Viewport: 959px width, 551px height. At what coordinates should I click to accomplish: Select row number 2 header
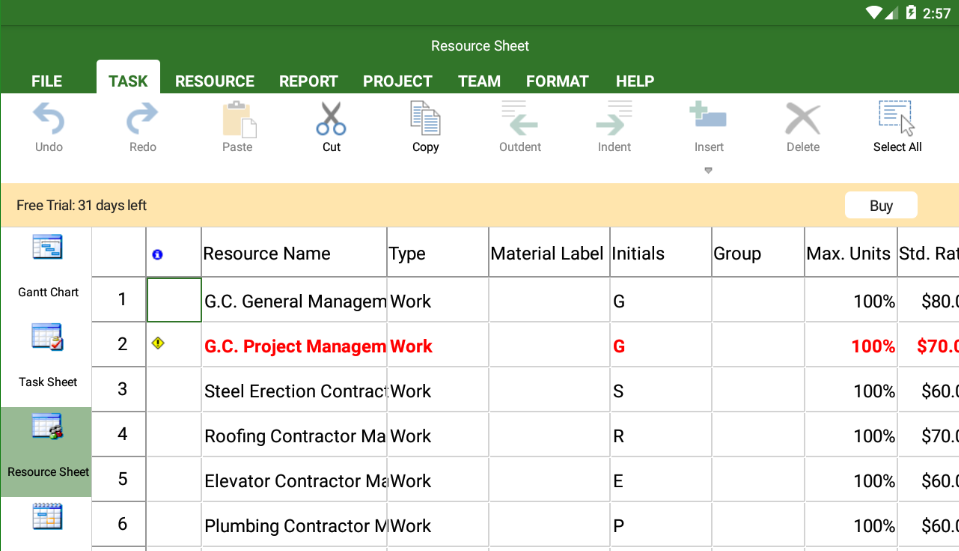[x=119, y=344]
